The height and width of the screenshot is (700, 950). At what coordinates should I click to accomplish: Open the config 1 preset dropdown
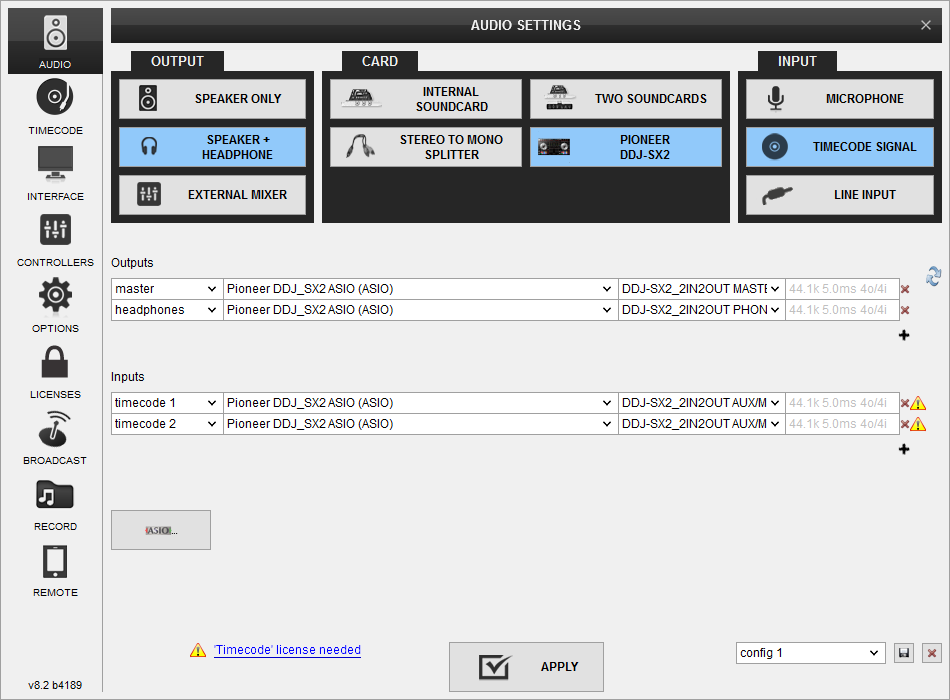pos(811,653)
